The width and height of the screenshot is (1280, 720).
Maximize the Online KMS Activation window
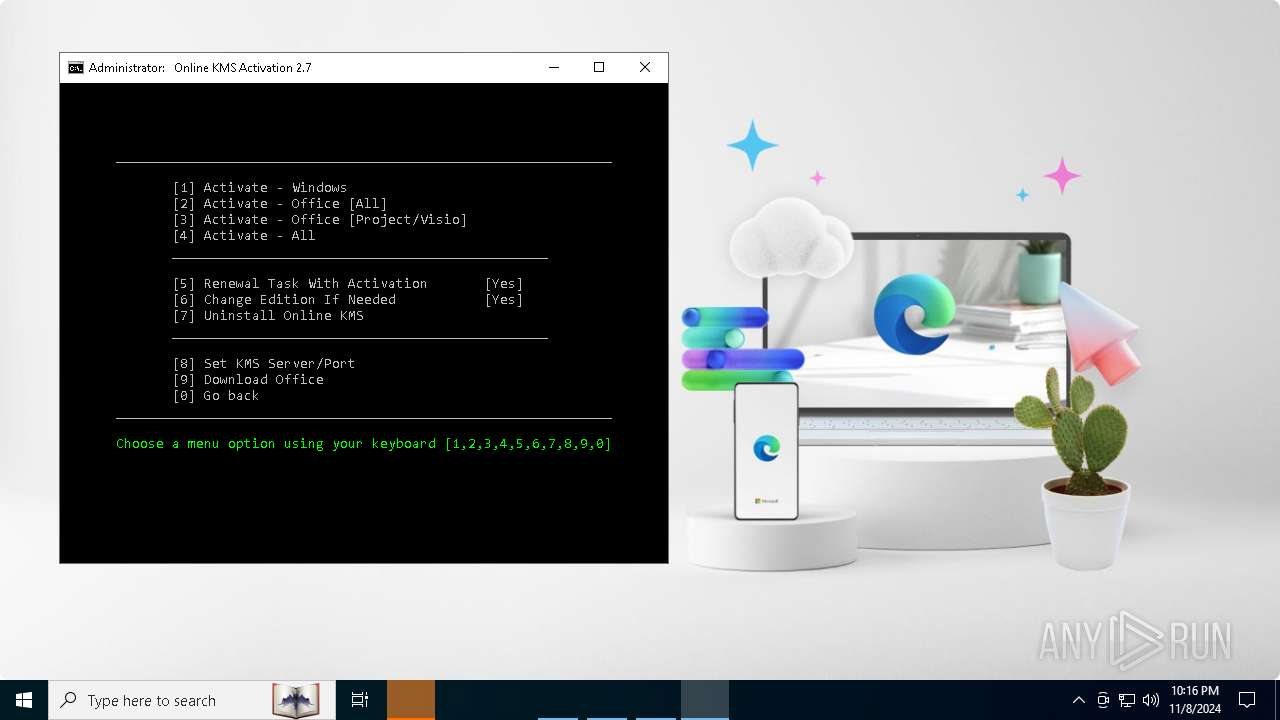599,68
